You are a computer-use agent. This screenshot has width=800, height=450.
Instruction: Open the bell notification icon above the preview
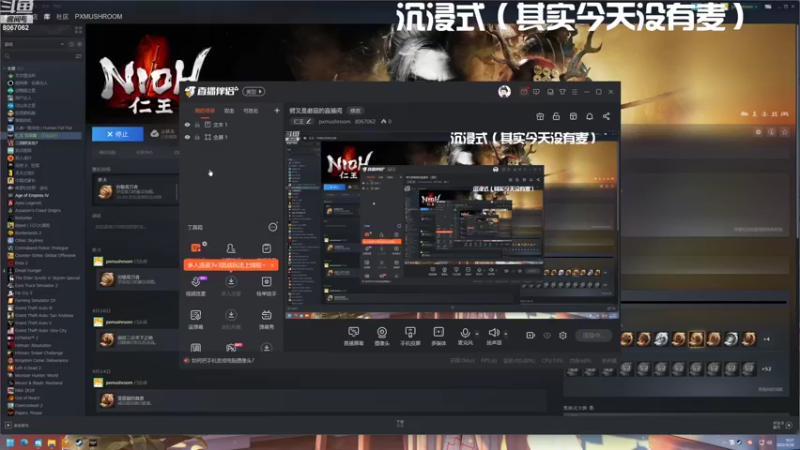tap(589, 116)
